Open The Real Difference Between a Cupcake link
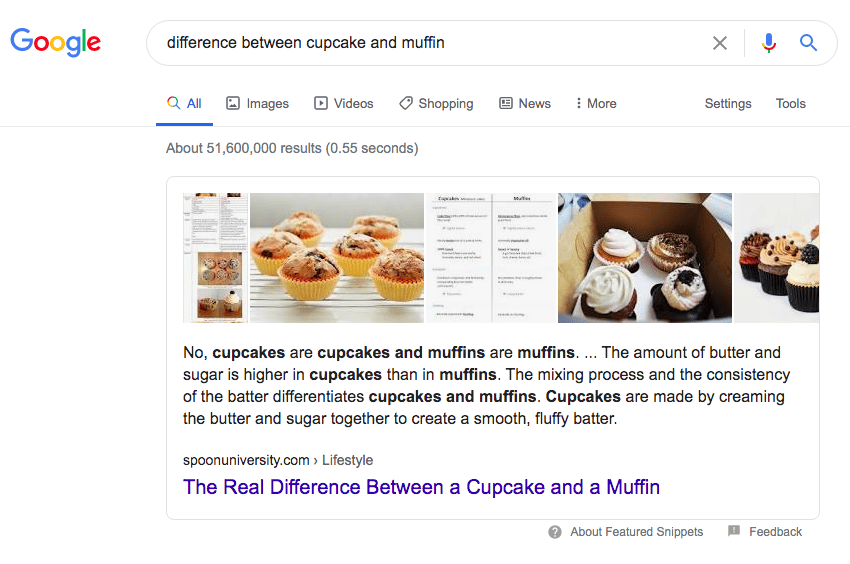The width and height of the screenshot is (850, 564). coord(421,487)
